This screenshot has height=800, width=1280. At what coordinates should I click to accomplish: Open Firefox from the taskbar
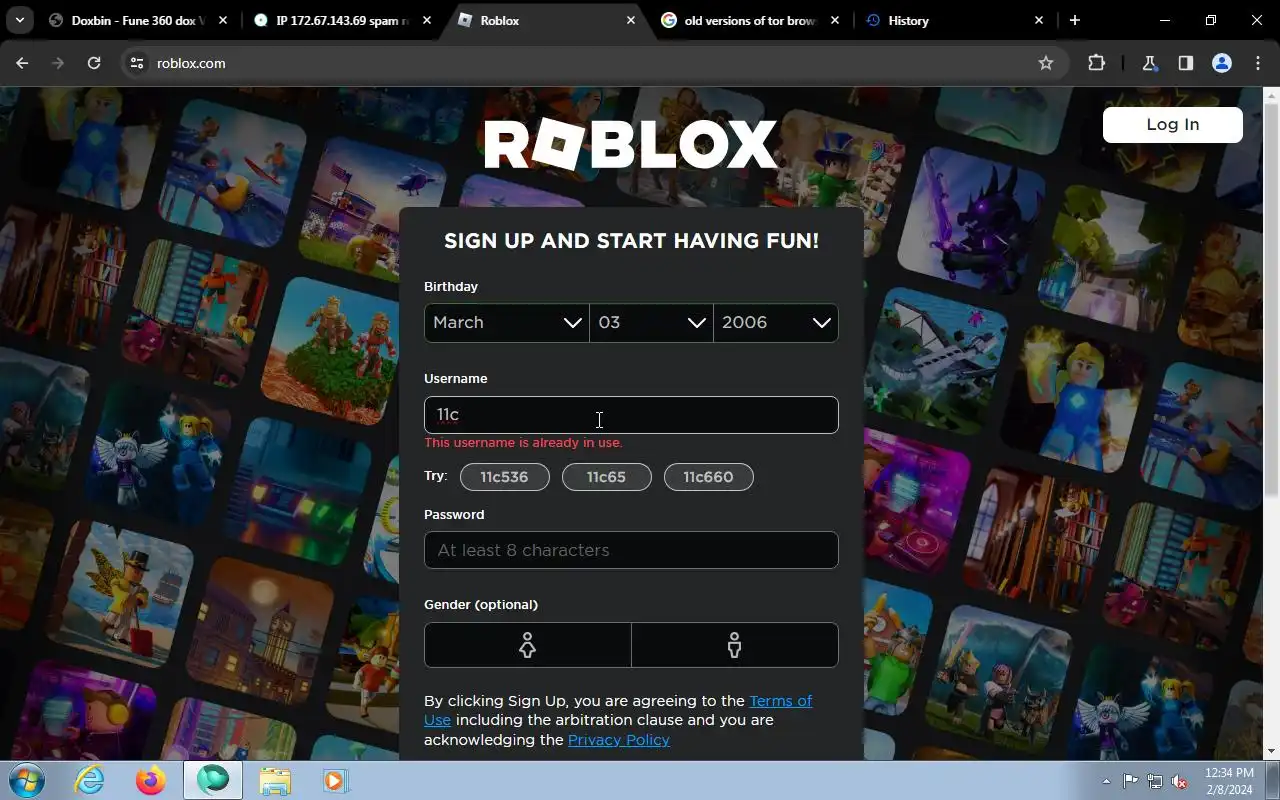tap(151, 780)
